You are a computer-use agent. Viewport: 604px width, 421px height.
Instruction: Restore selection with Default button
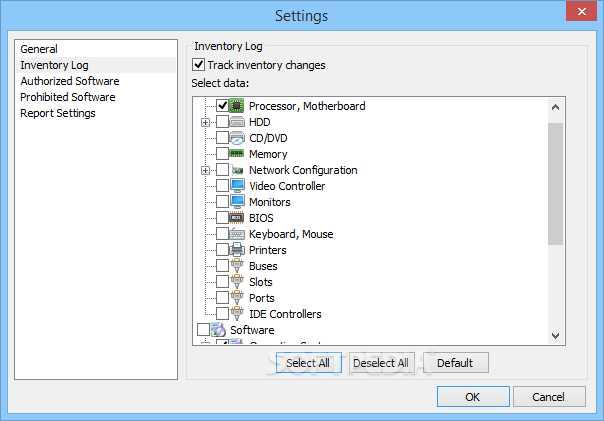[x=456, y=362]
